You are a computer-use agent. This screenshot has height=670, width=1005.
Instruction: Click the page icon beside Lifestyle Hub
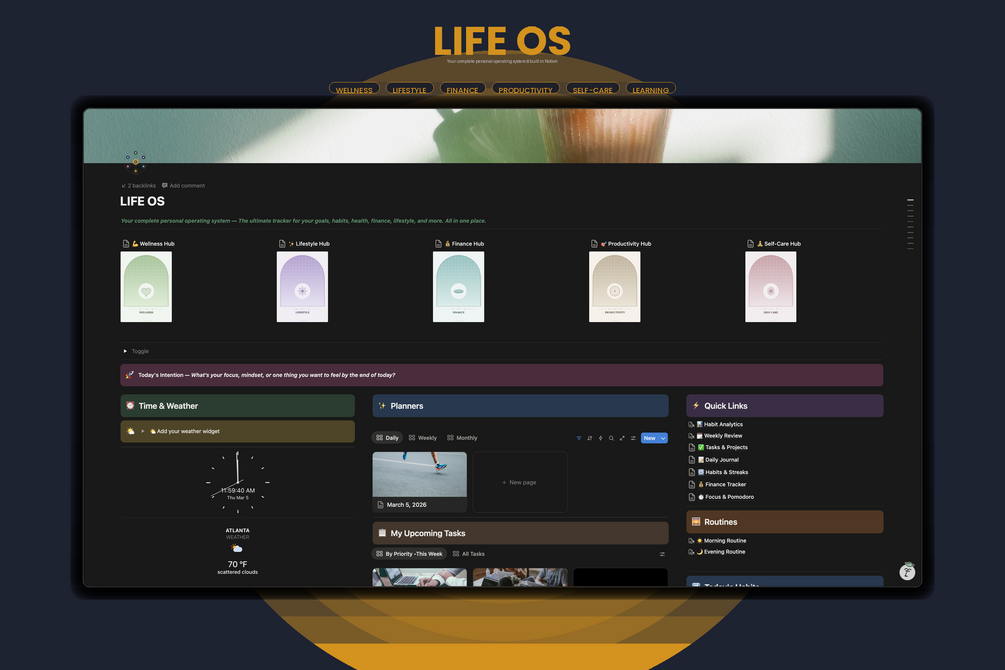pyautogui.click(x=282, y=244)
